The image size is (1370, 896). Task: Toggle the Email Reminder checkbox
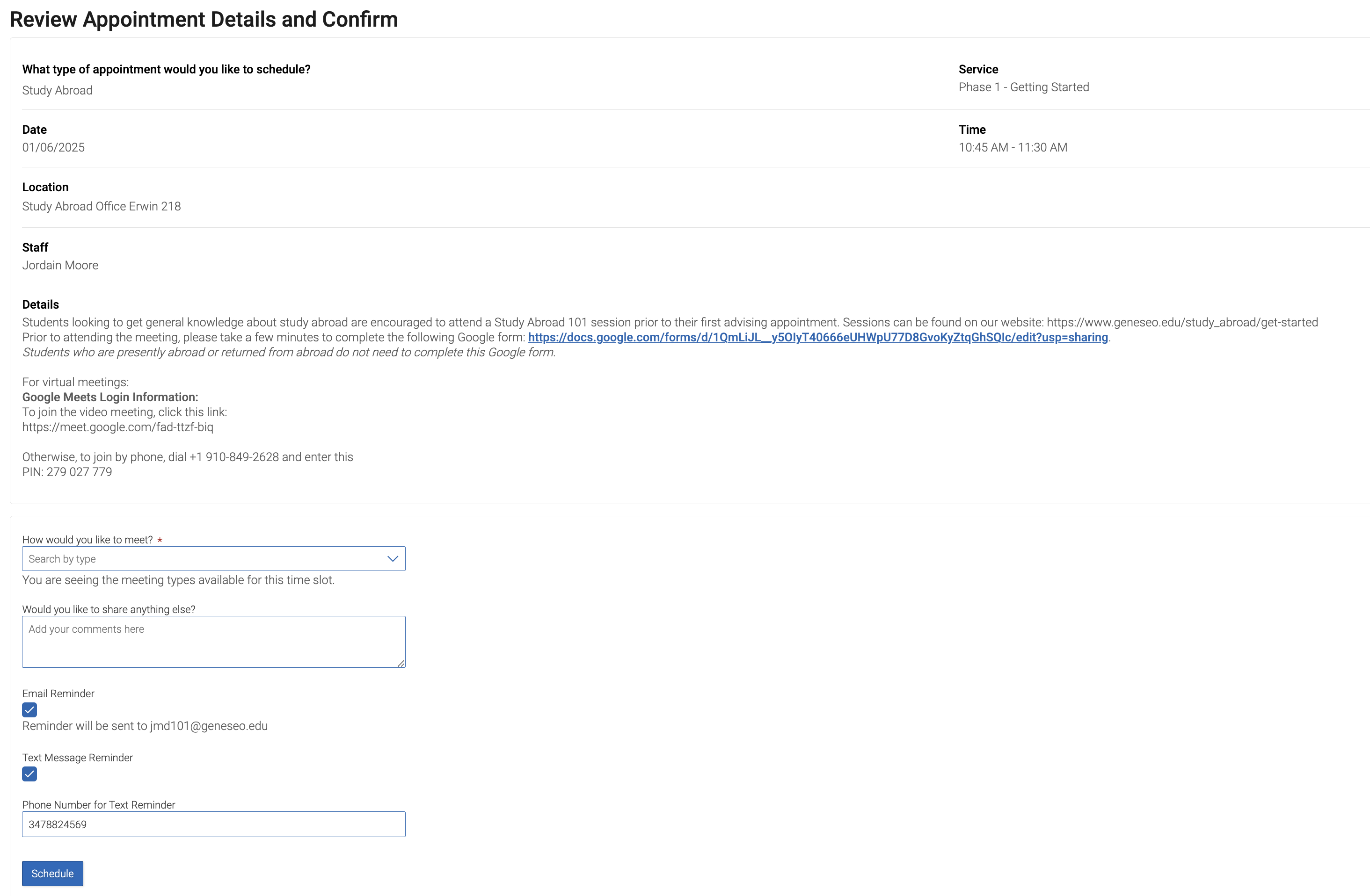(x=29, y=709)
